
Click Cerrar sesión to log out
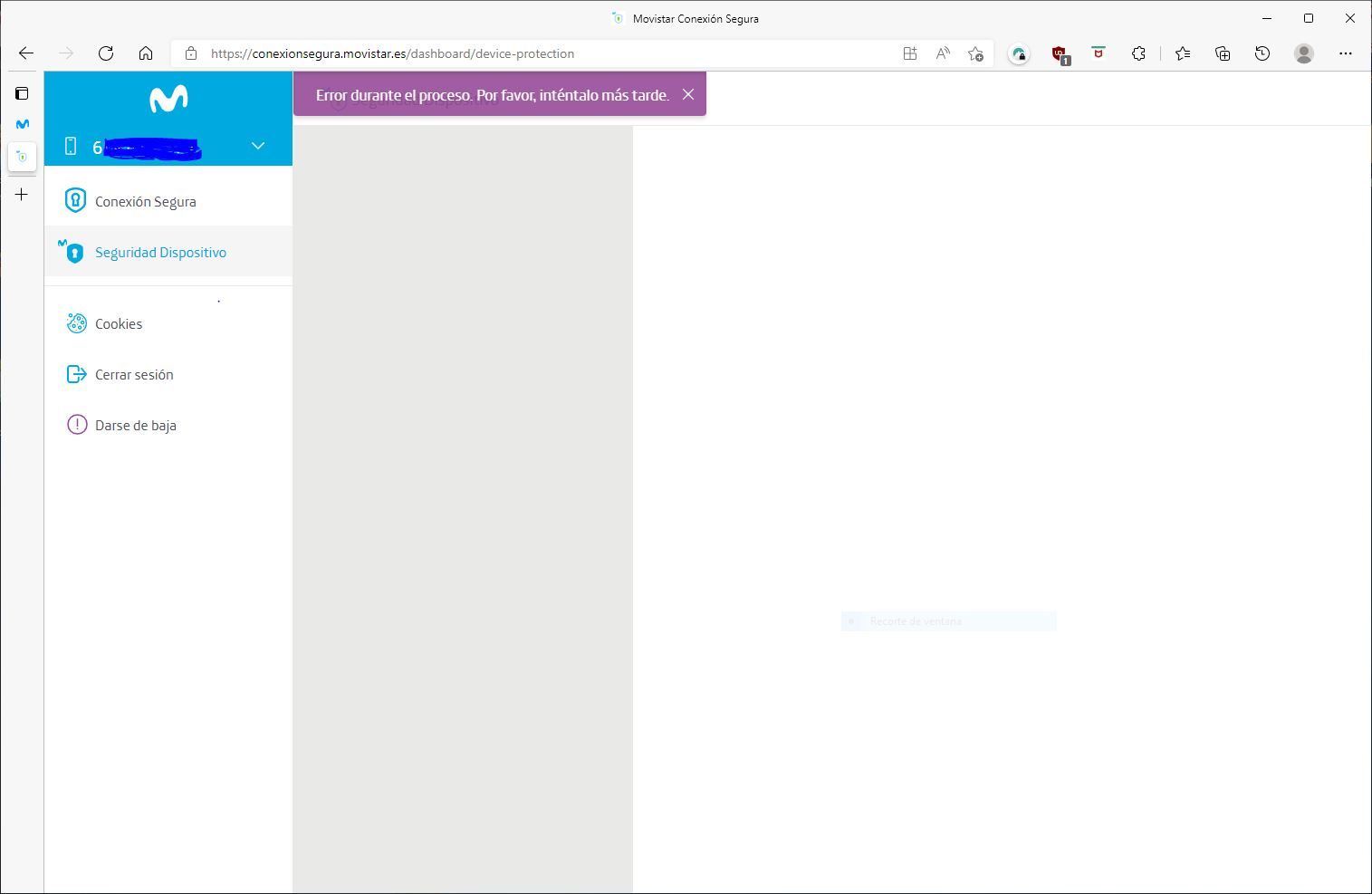tap(134, 374)
